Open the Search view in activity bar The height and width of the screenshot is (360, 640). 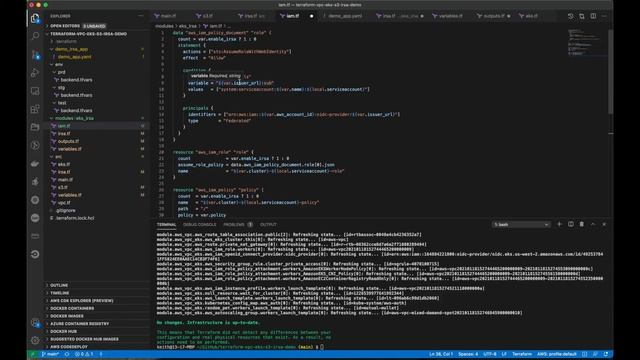35,36
